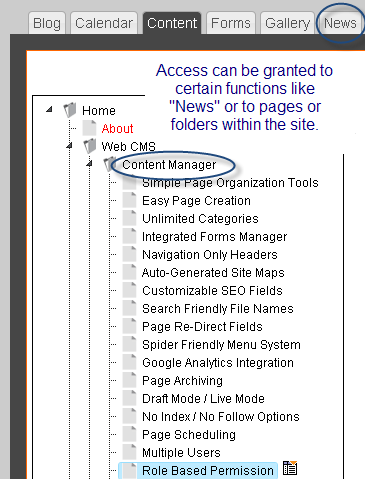The width and height of the screenshot is (365, 479).
Task: Open the Gallery tab
Action: pyautogui.click(x=288, y=23)
